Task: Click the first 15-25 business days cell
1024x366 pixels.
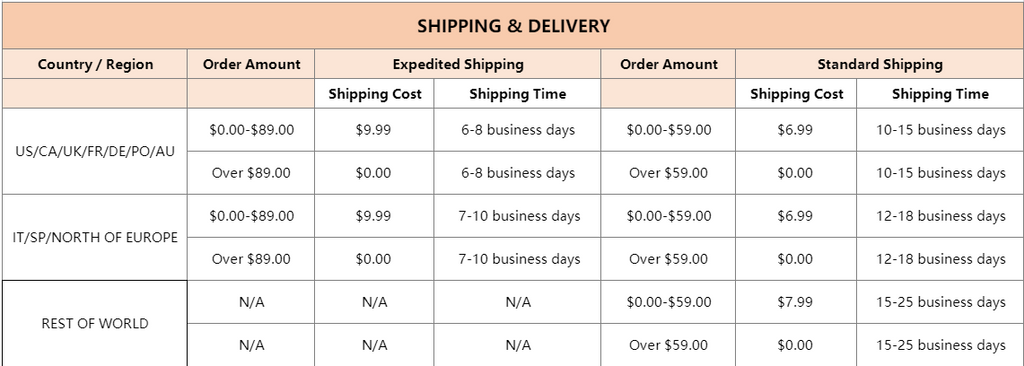Action: pos(940,302)
